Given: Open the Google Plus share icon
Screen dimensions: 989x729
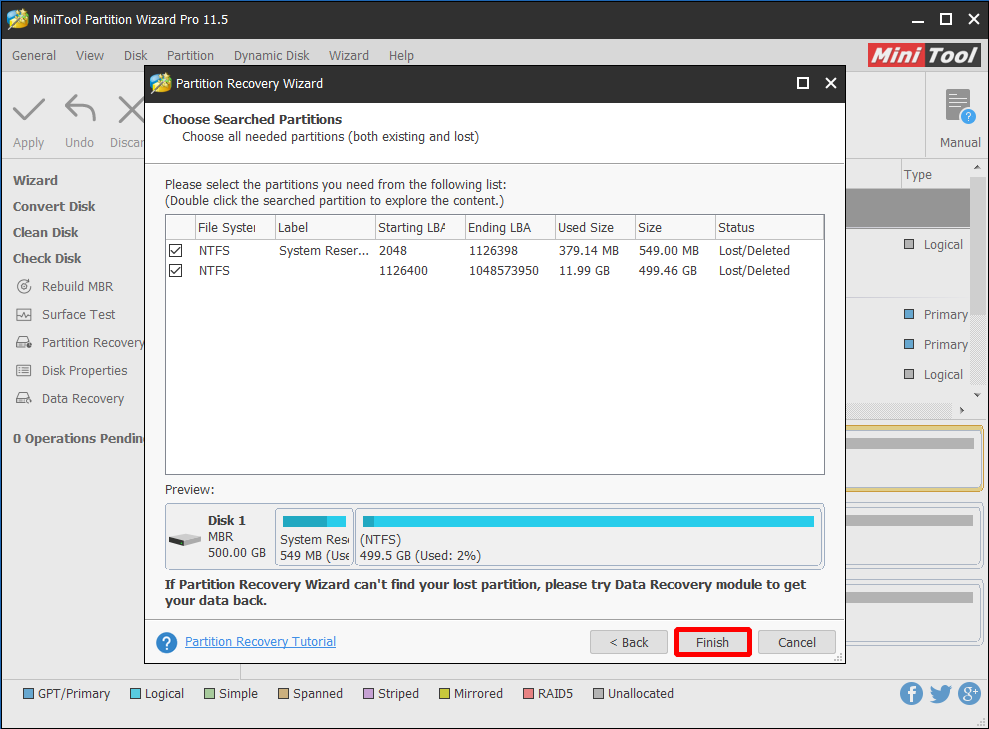Looking at the screenshot, I should pyautogui.click(x=969, y=694).
